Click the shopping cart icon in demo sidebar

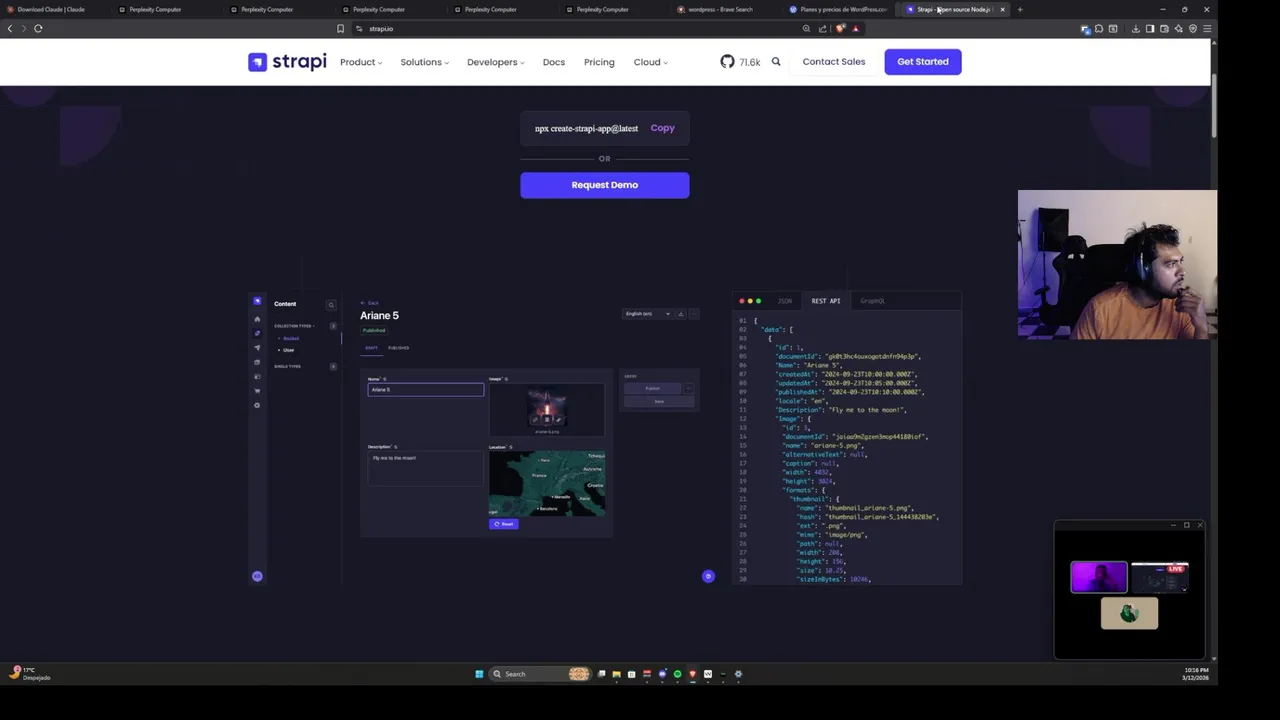pyautogui.click(x=257, y=390)
